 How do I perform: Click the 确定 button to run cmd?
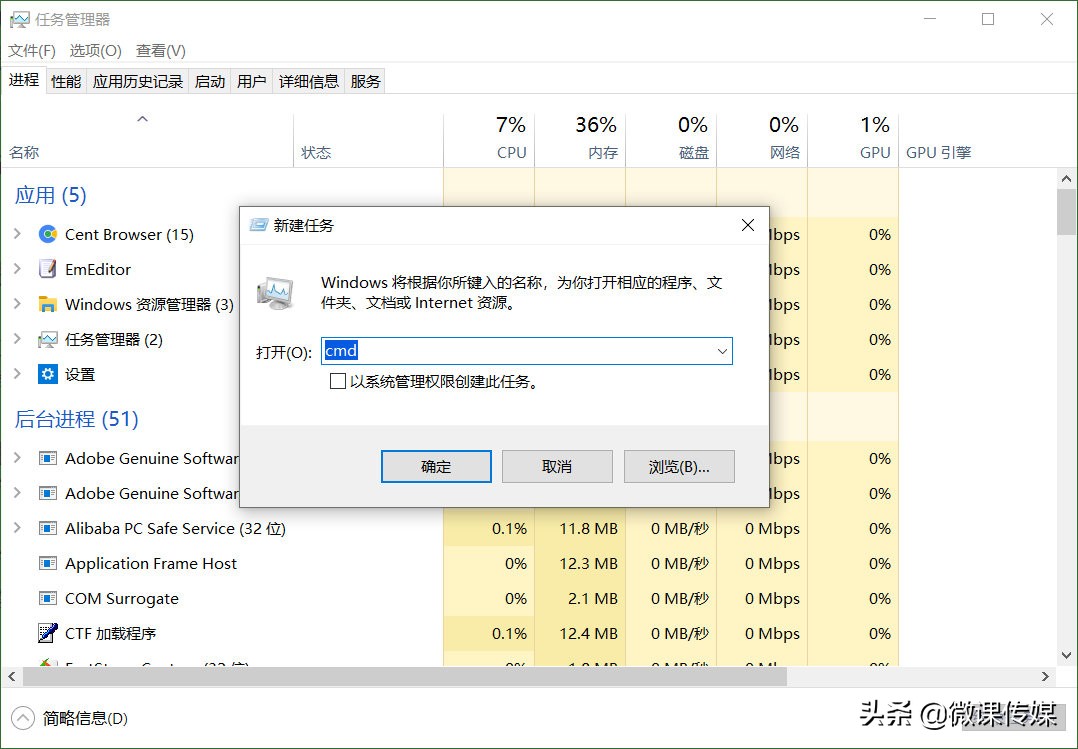tap(435, 466)
